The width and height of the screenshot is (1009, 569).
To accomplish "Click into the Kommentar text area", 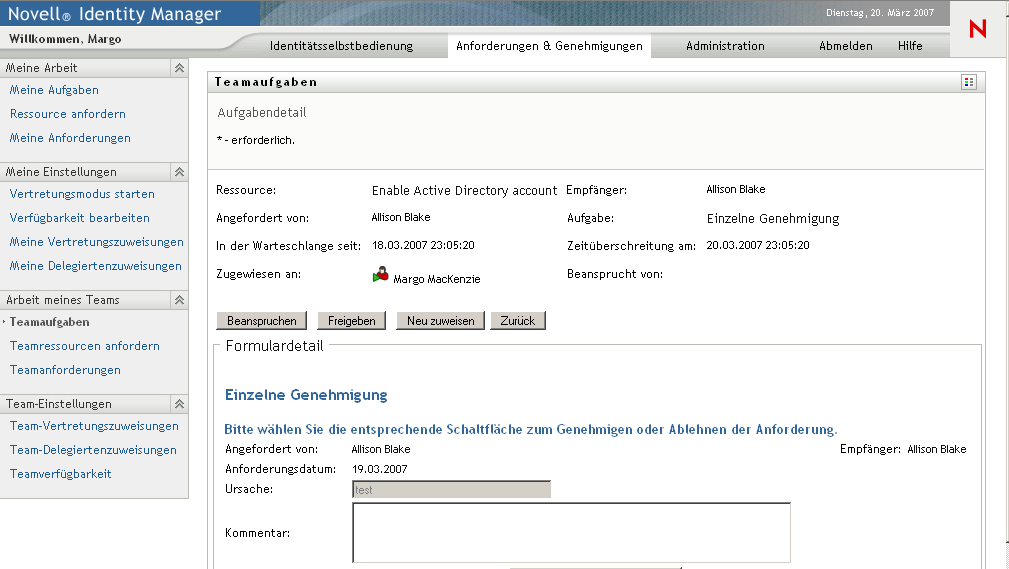I will coord(571,533).
